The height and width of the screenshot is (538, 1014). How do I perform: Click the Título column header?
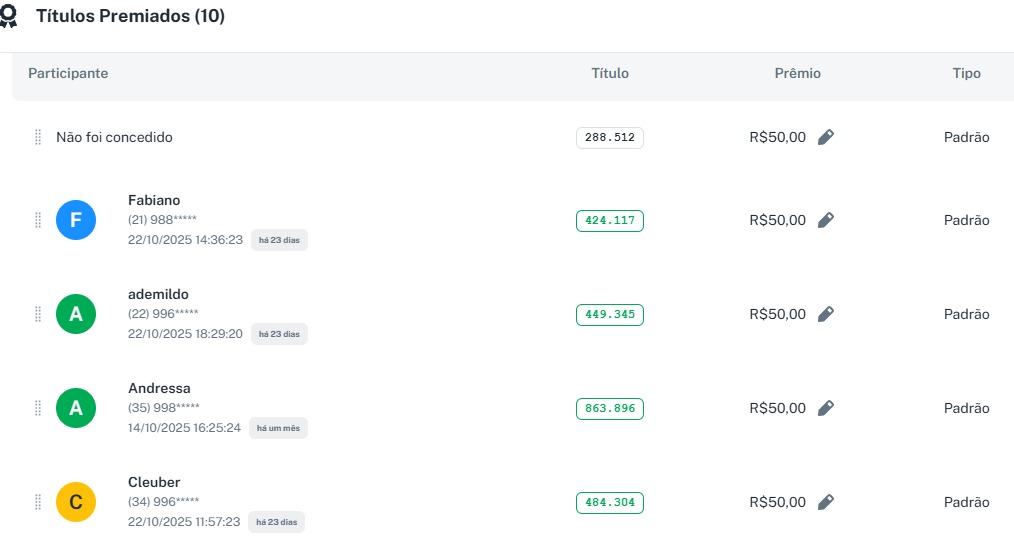610,73
